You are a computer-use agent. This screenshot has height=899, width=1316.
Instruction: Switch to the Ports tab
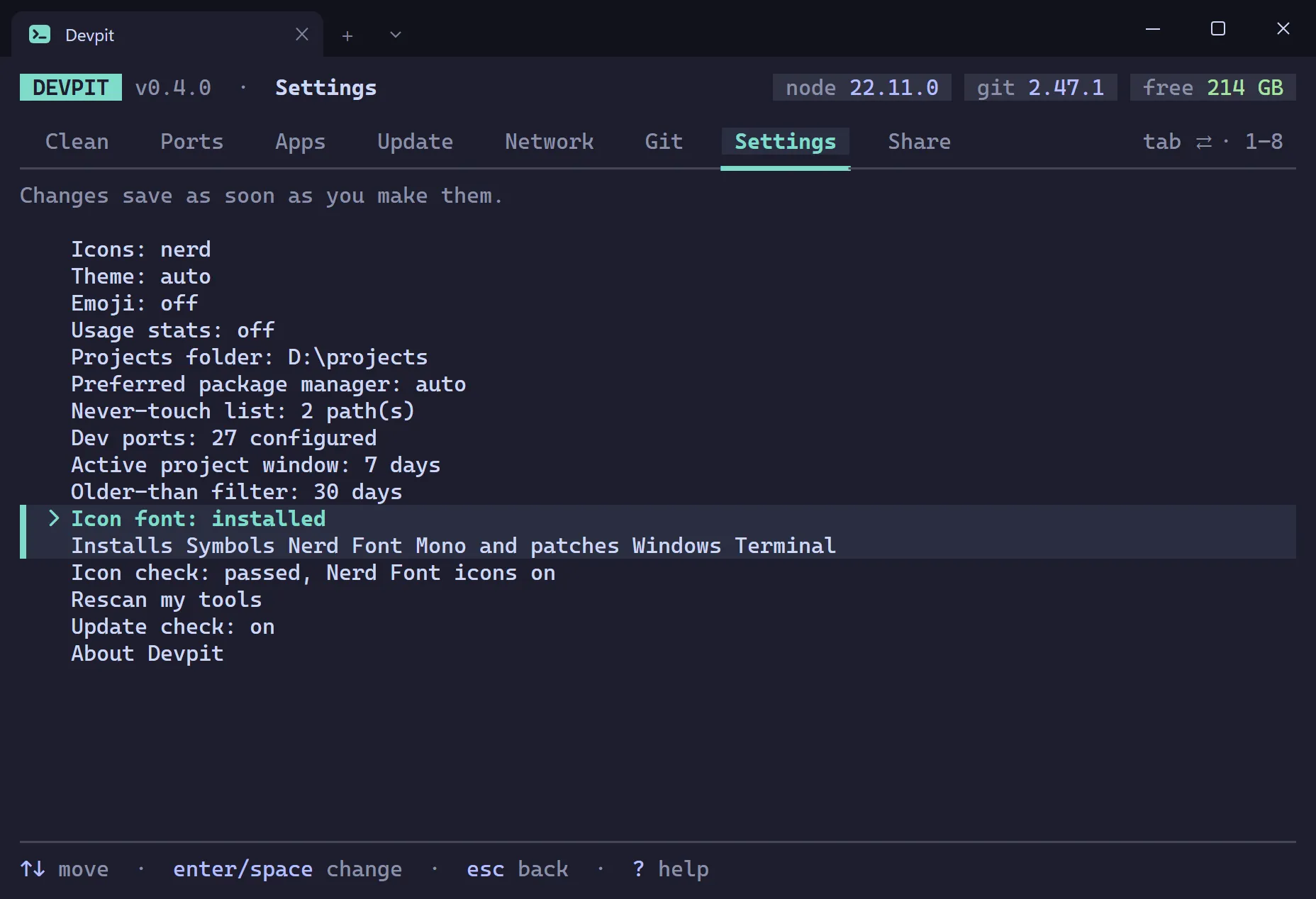point(192,142)
